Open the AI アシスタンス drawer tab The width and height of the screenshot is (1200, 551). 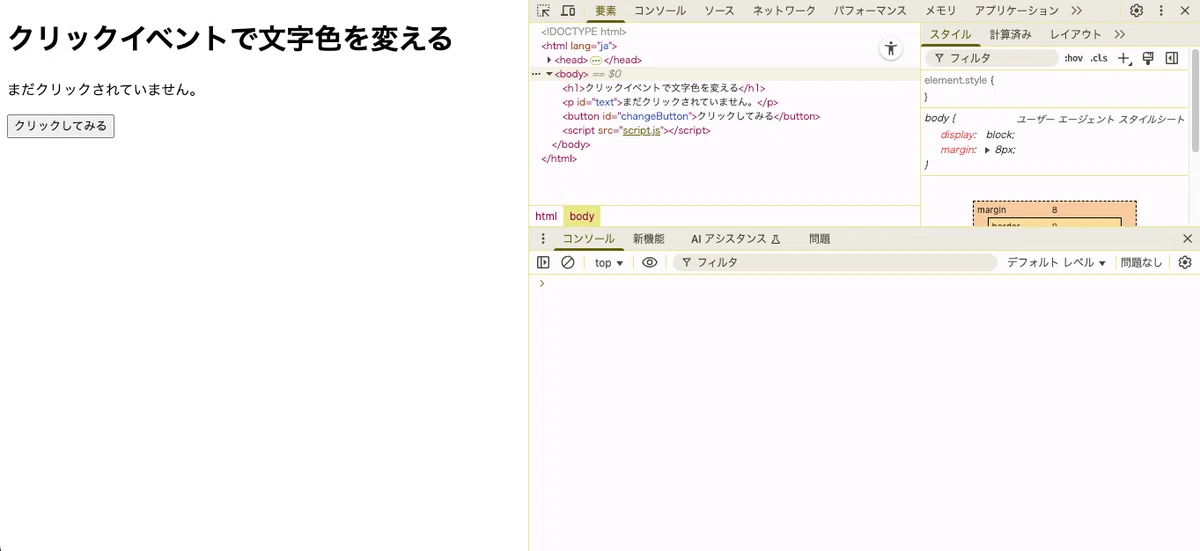click(735, 239)
